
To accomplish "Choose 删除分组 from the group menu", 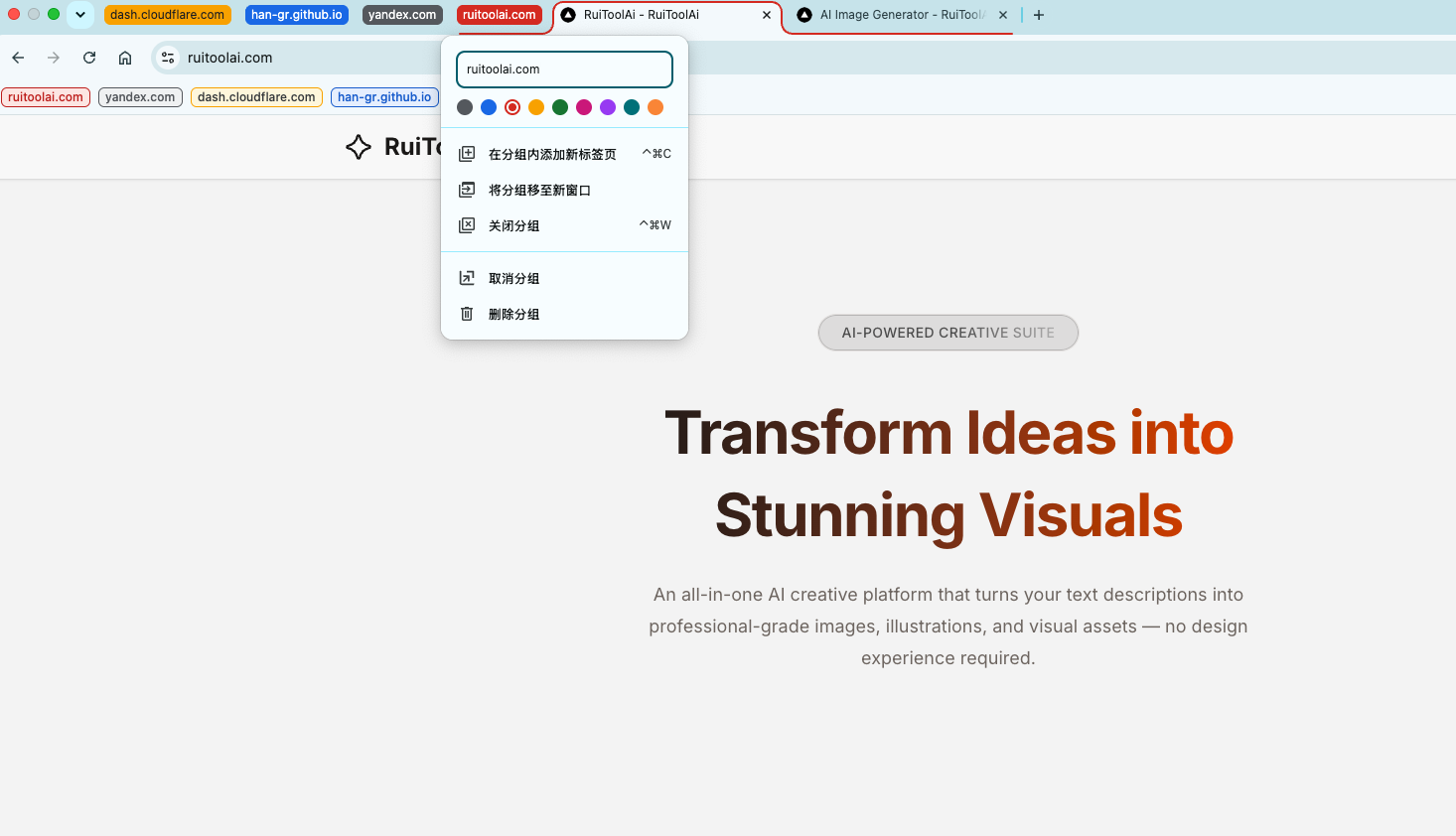I will point(564,314).
